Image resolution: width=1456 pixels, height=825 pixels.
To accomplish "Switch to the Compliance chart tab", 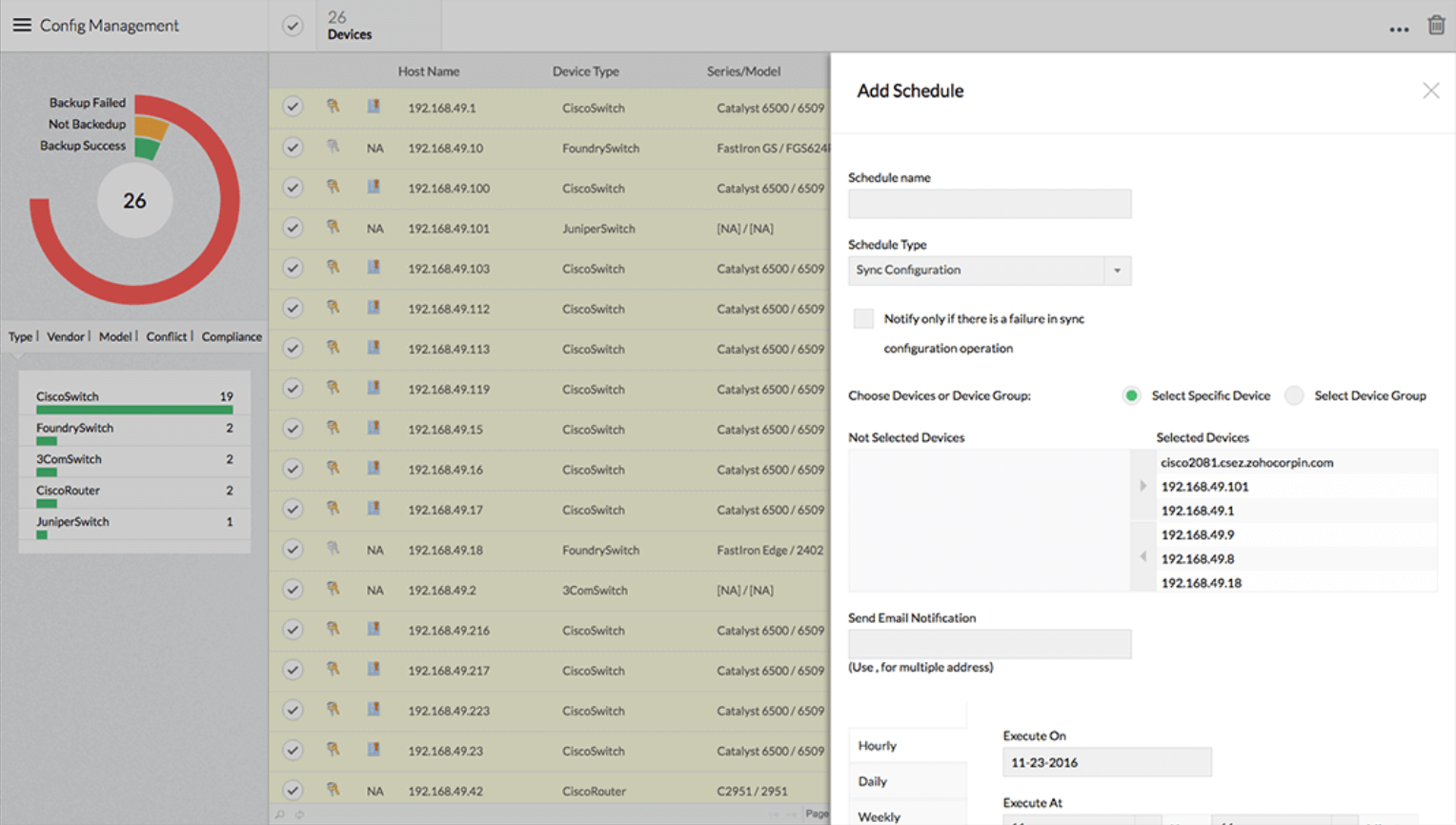I will (232, 336).
